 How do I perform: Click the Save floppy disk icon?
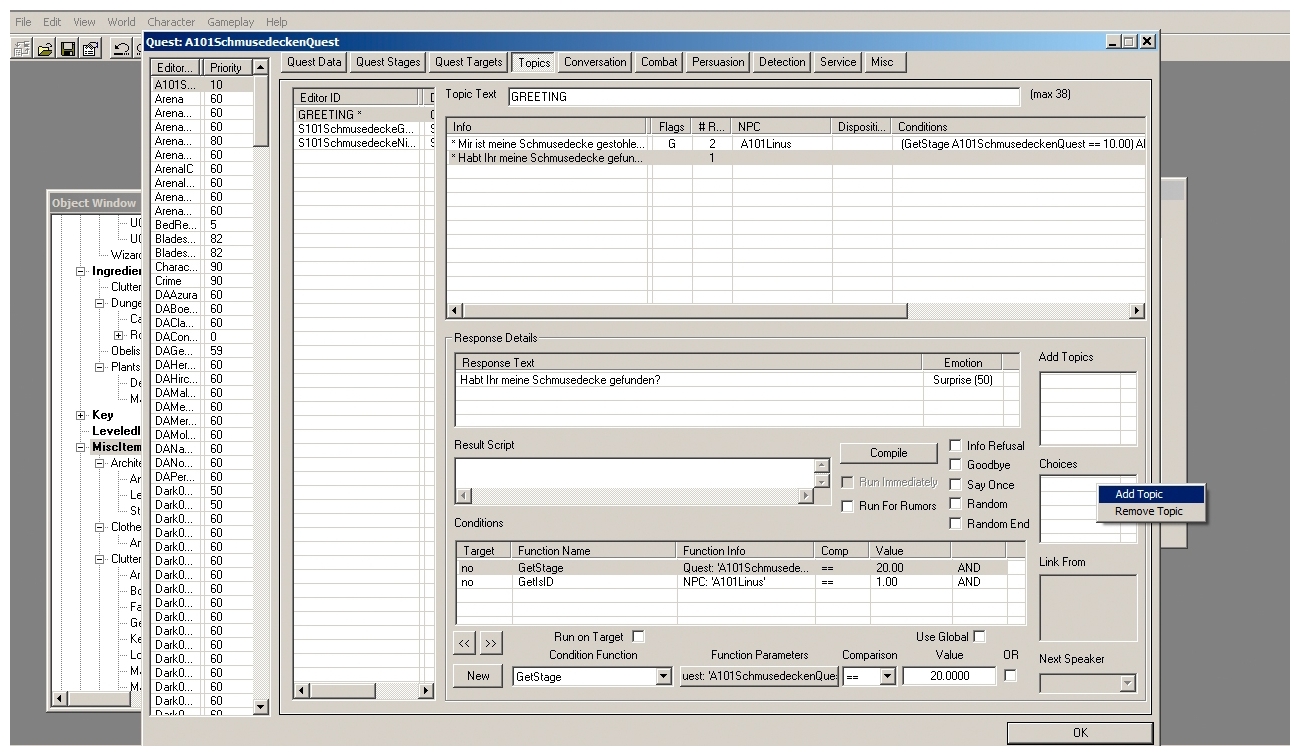point(66,48)
